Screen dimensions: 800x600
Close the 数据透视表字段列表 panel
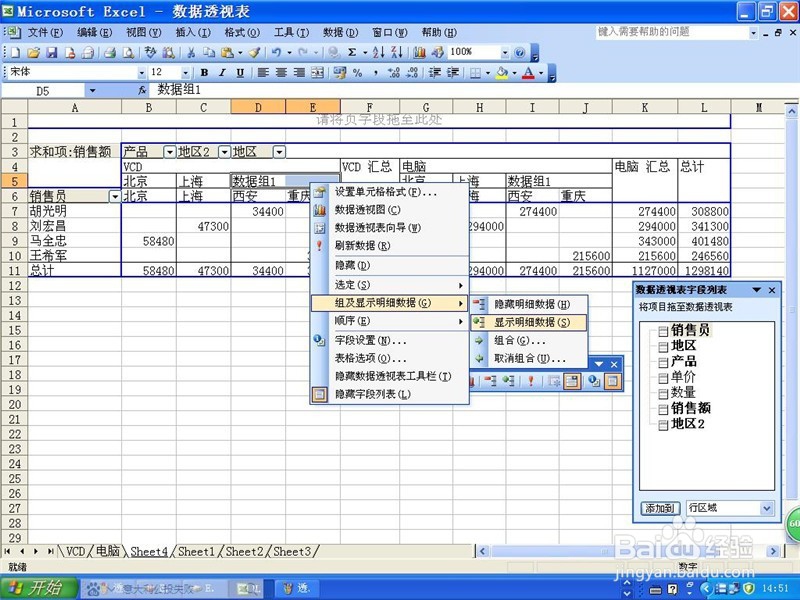772,290
